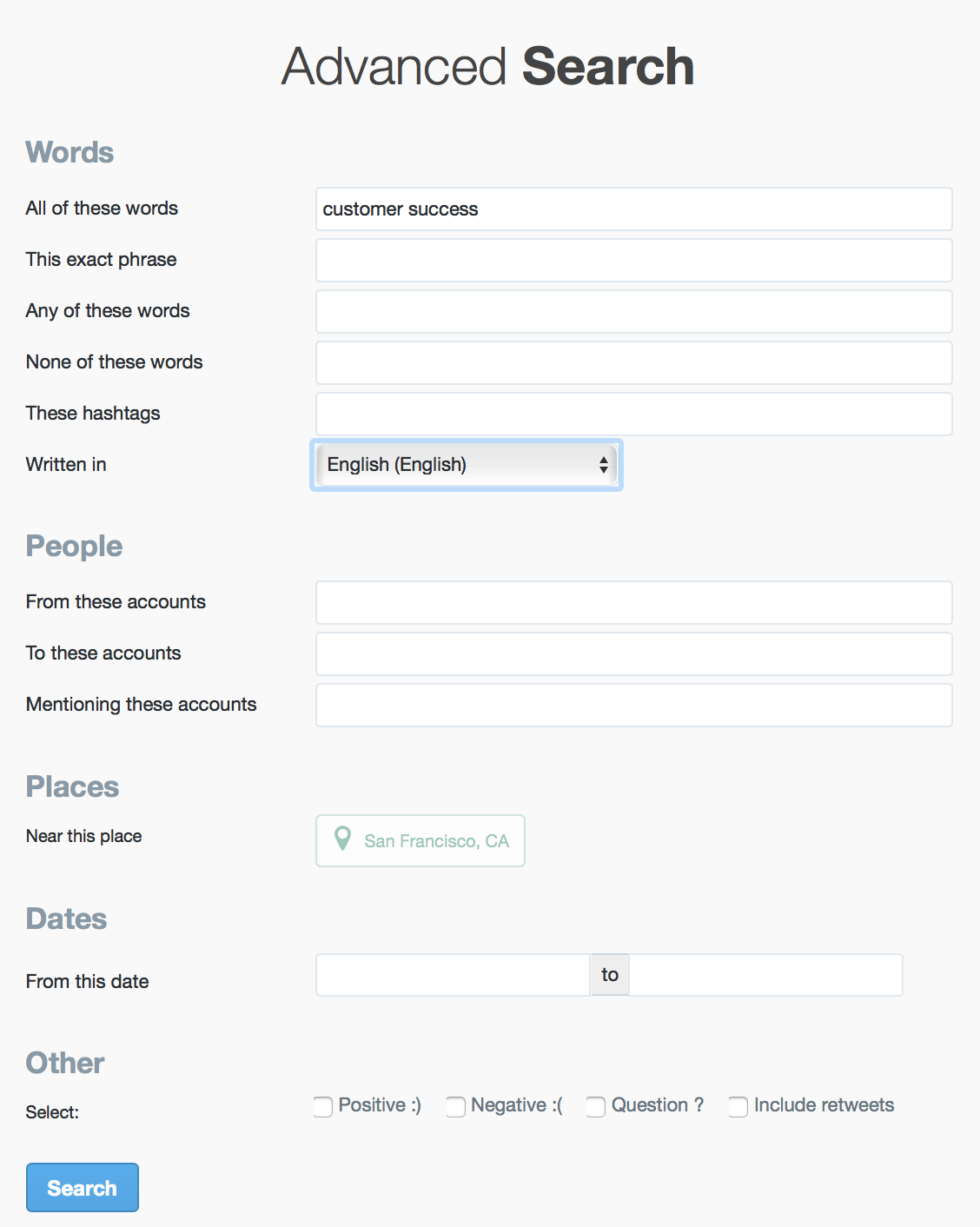The height and width of the screenshot is (1227, 980).
Task: Click the None of these words box
Action: [634, 362]
